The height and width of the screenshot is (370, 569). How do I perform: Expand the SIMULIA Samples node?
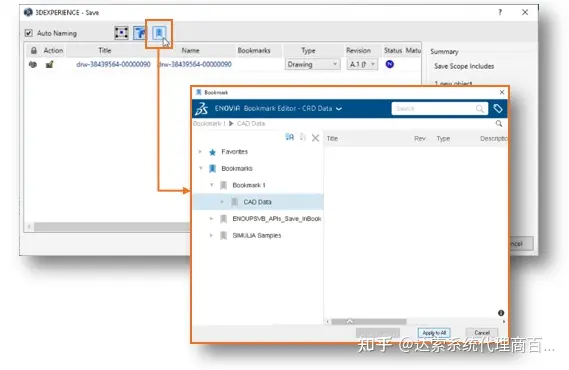click(211, 235)
